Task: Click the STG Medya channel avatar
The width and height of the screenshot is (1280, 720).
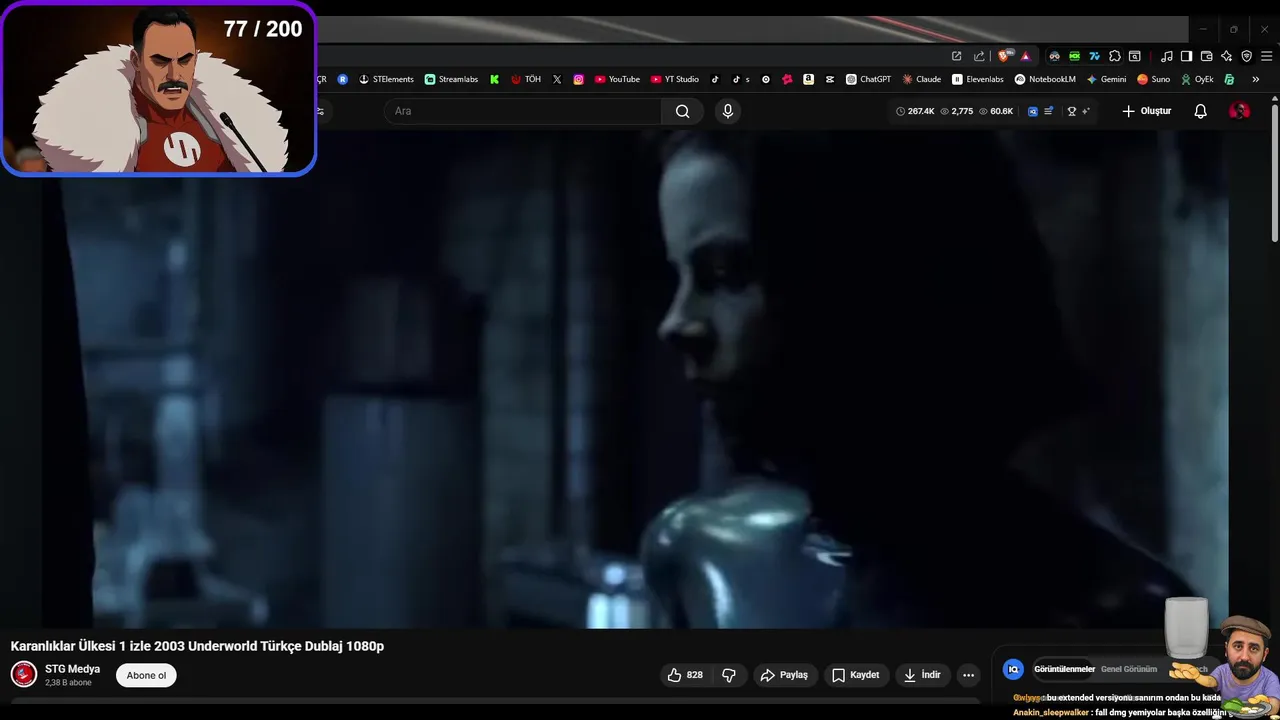Action: (24, 674)
